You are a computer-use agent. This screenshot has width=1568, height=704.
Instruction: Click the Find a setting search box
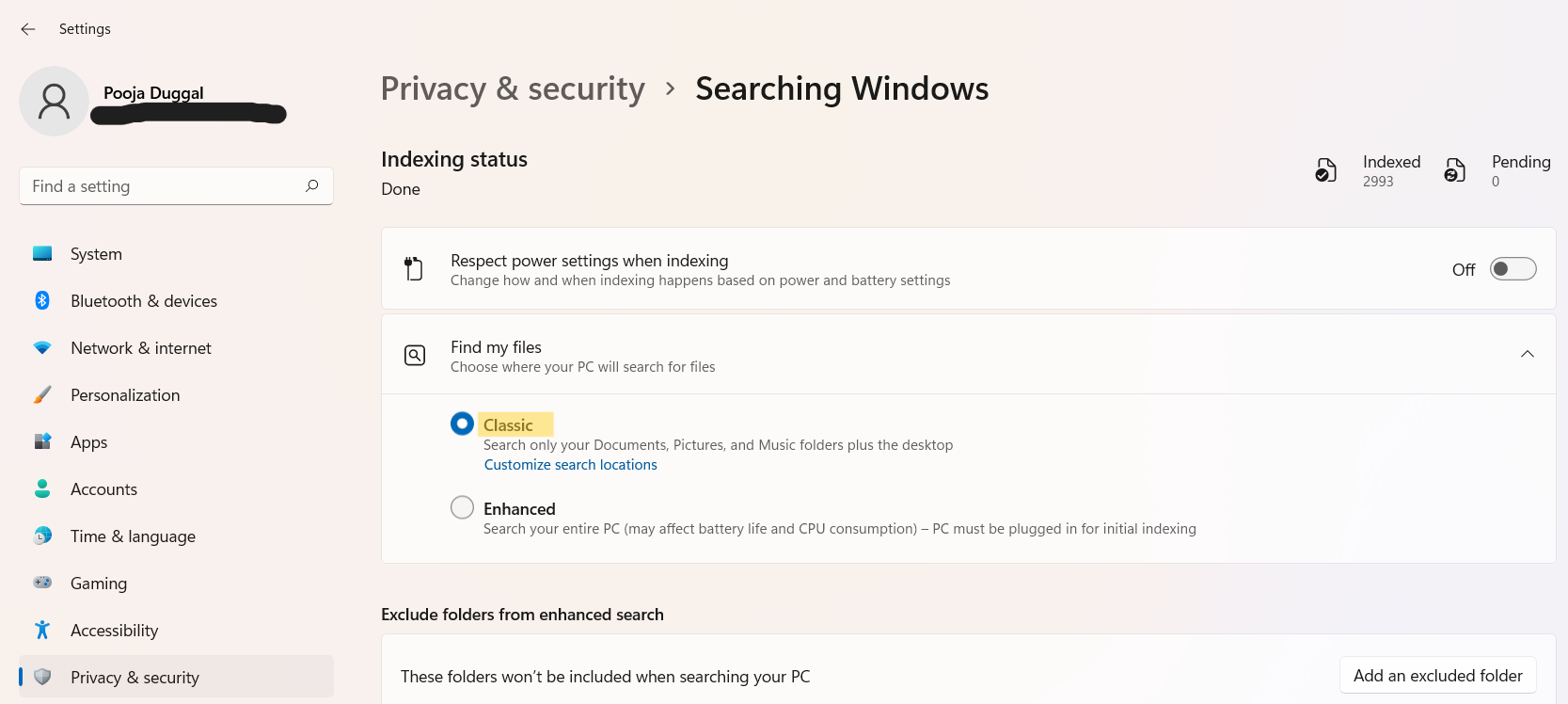click(165, 186)
